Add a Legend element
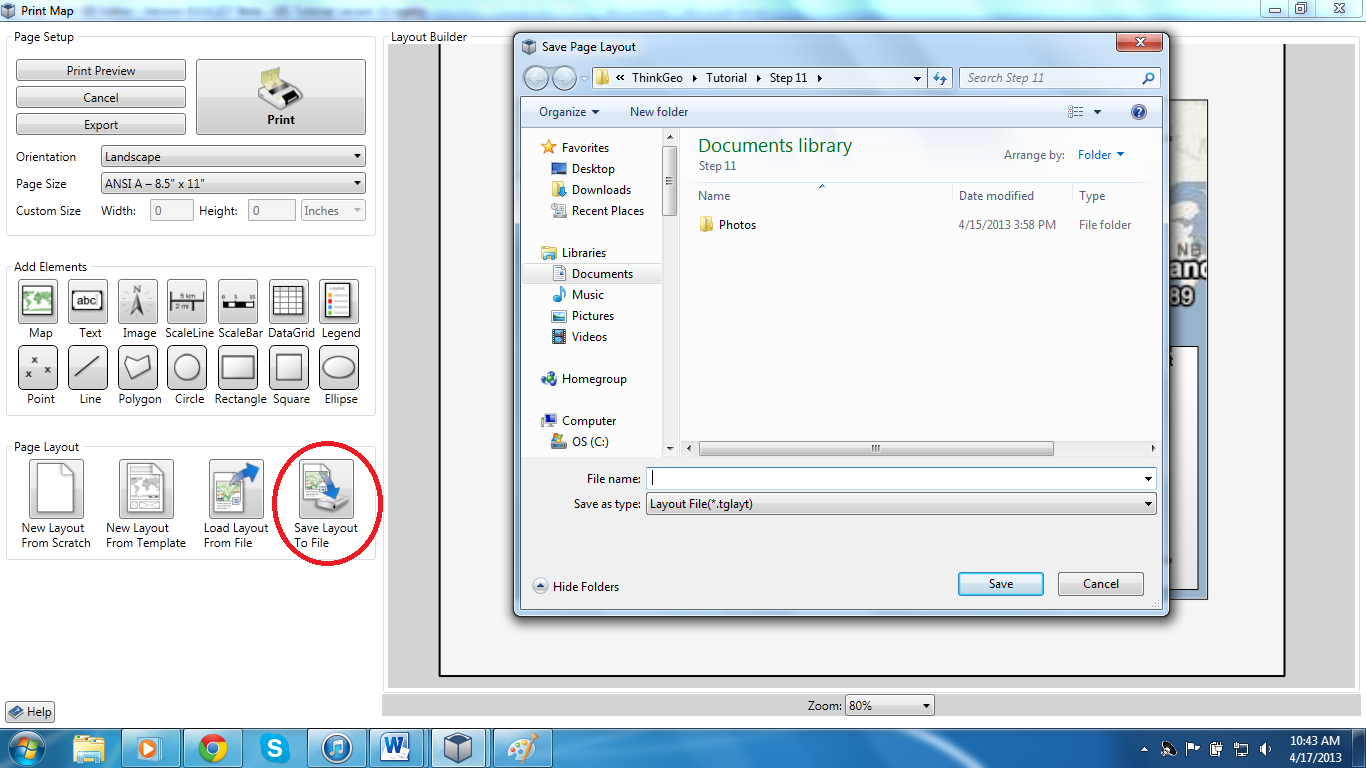 coord(339,302)
